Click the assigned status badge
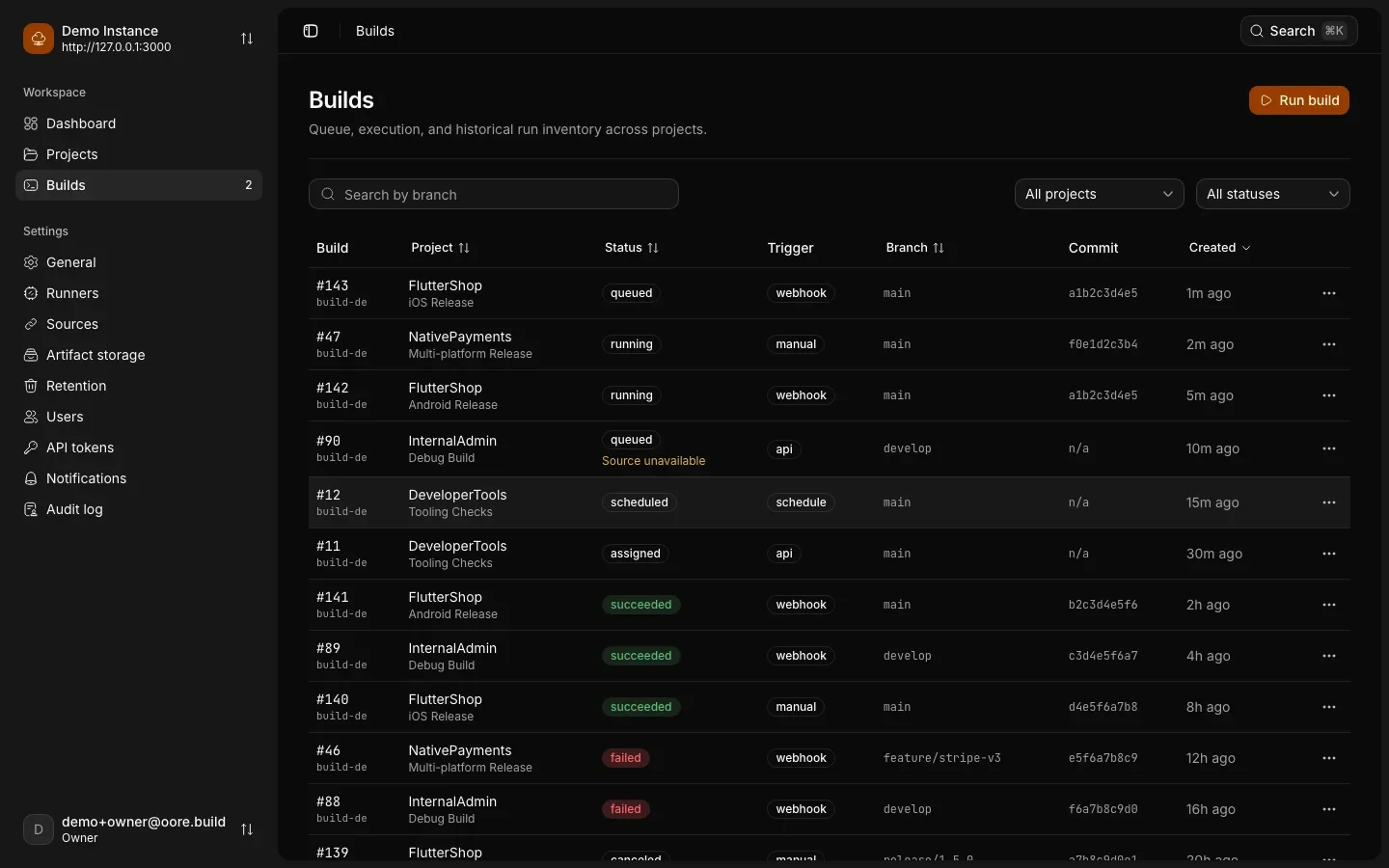Image resolution: width=1389 pixels, height=868 pixels. [x=635, y=554]
